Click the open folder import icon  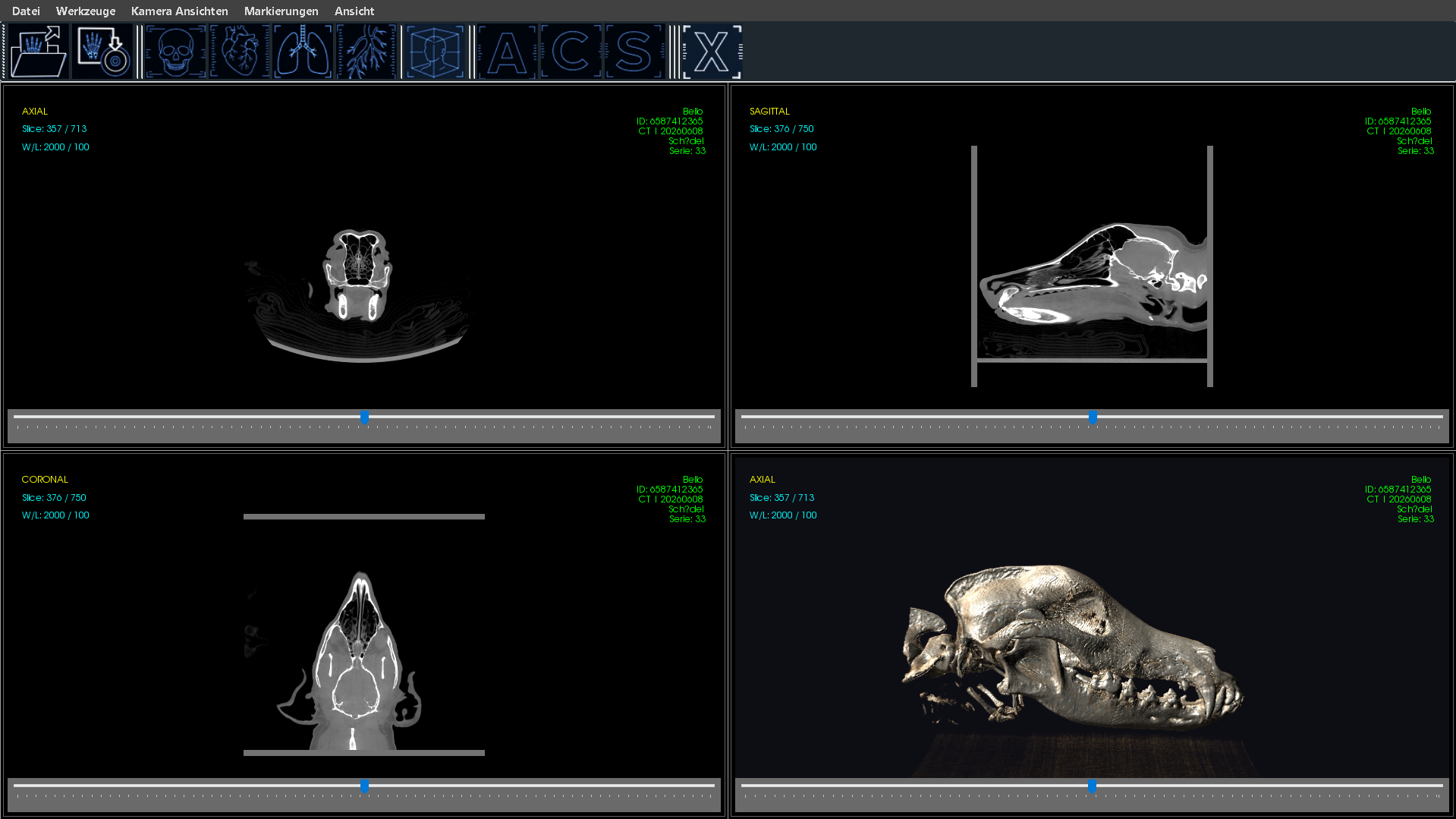click(39, 52)
